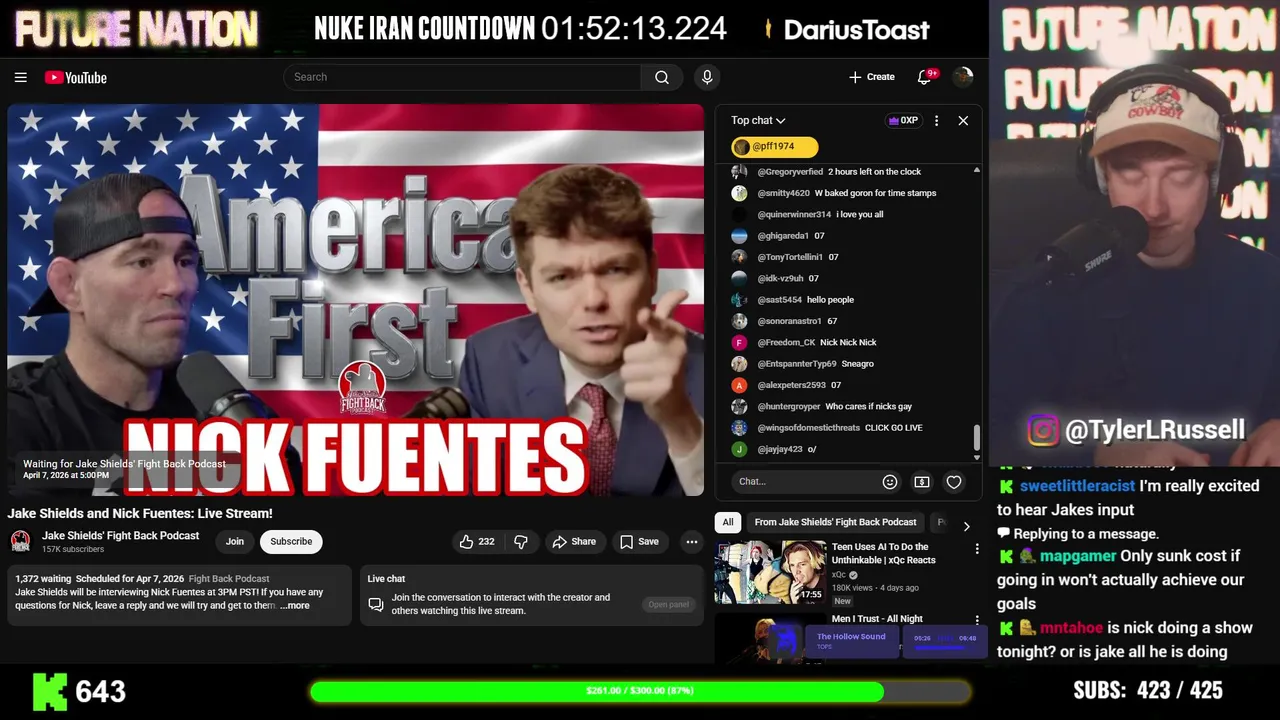Join the channel membership

pos(234,541)
